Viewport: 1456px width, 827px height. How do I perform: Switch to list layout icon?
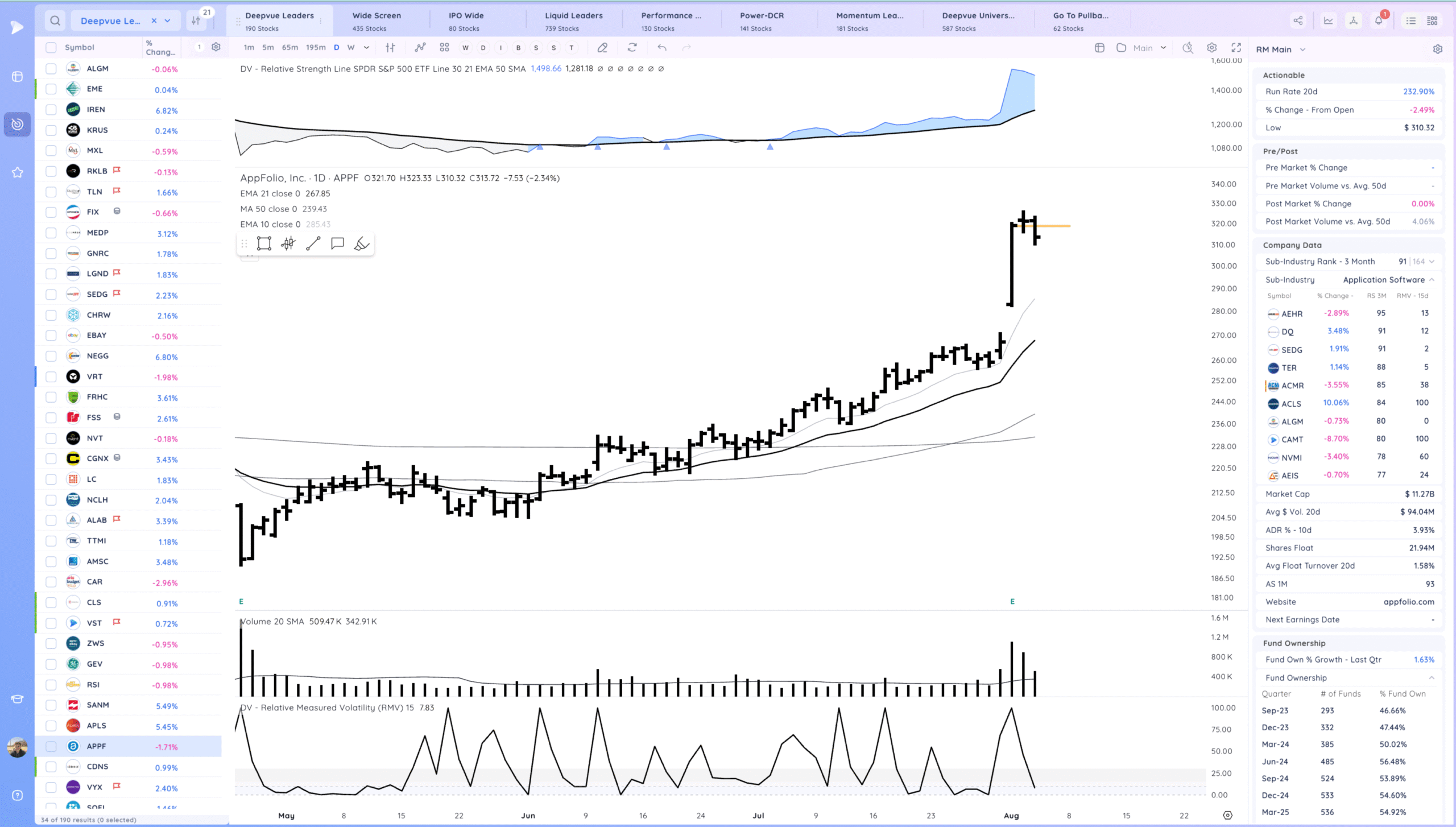pyautogui.click(x=1411, y=21)
